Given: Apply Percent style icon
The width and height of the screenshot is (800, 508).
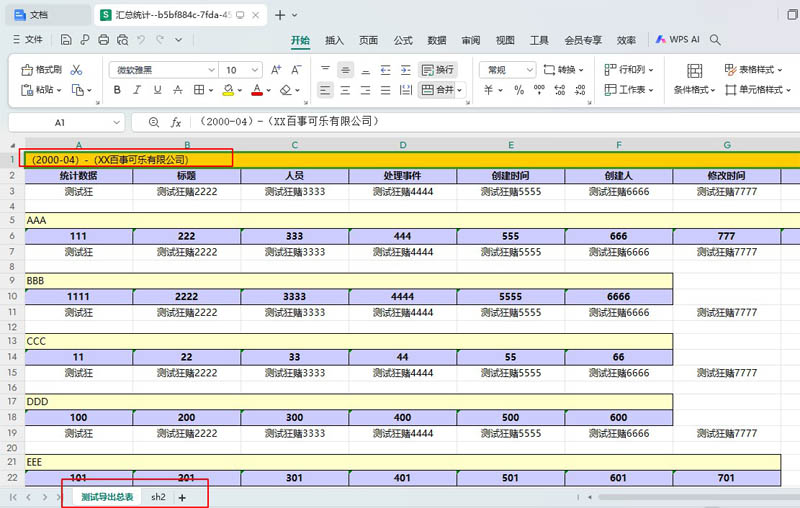Looking at the screenshot, I should (519, 90).
